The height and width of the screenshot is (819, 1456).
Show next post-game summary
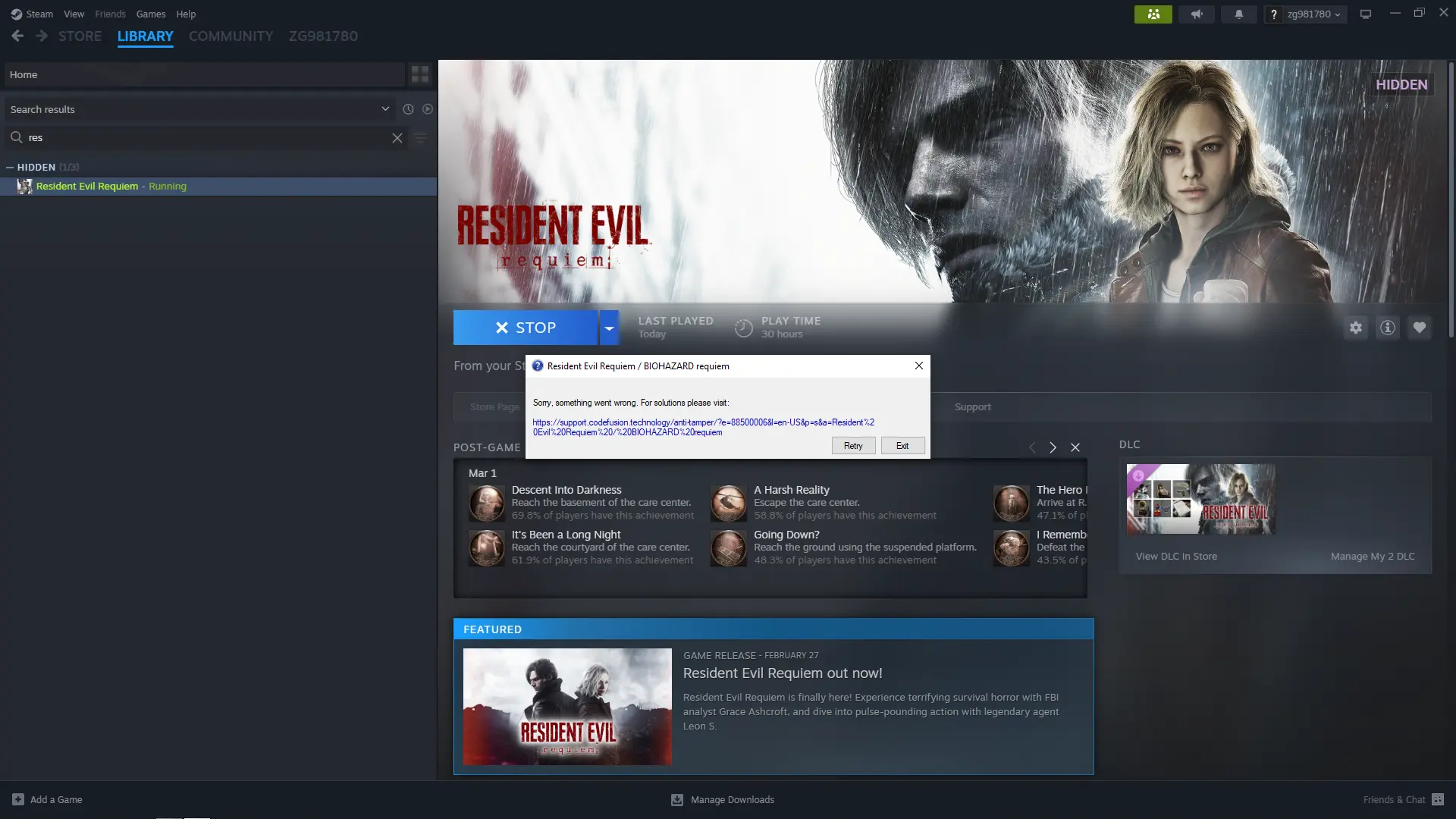(1053, 447)
